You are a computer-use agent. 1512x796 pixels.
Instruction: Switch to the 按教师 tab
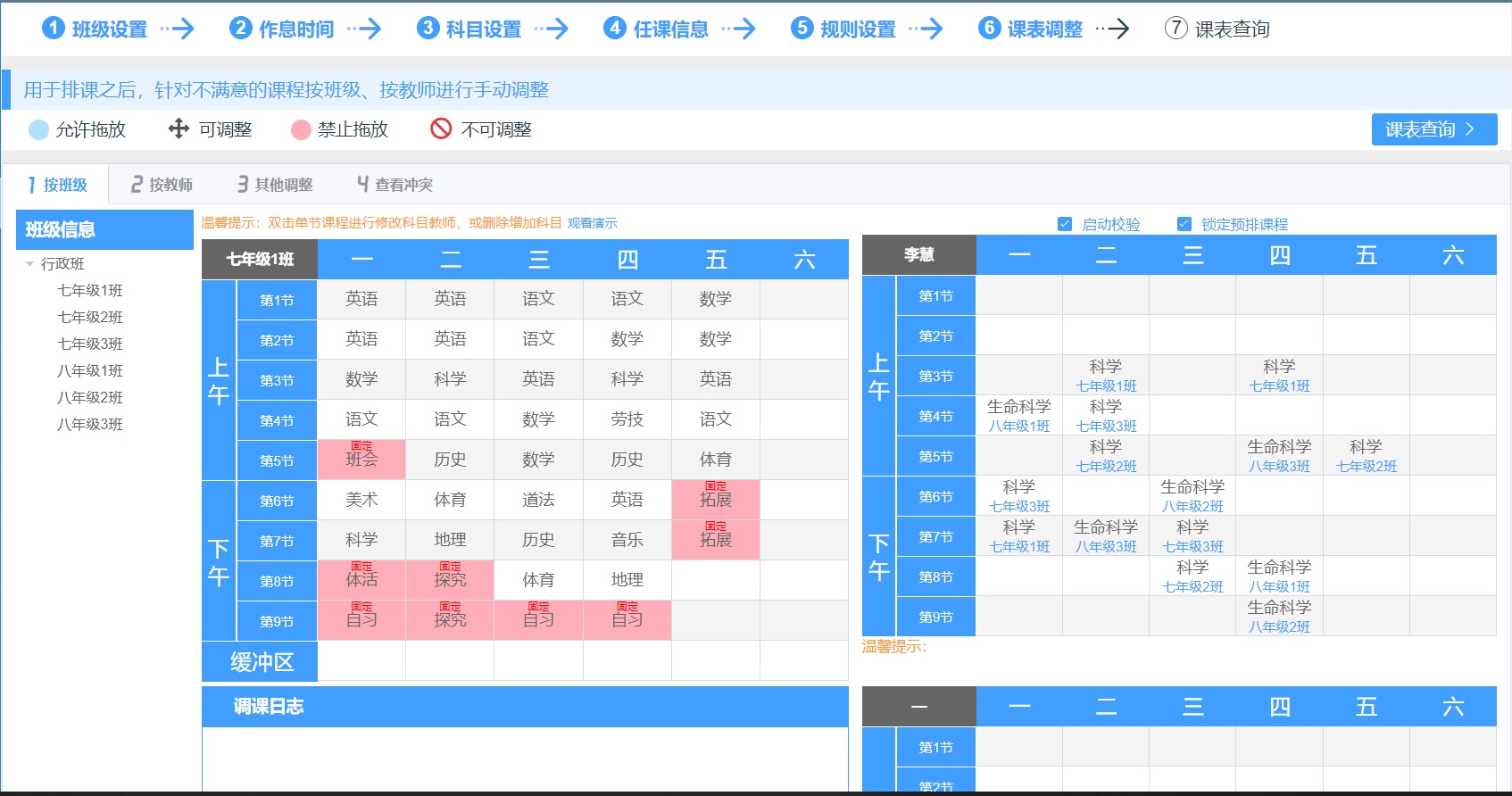(x=162, y=185)
